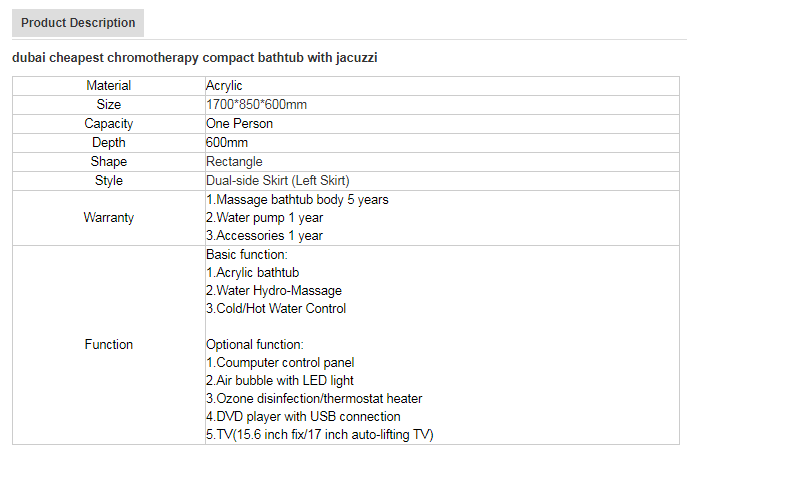Click the Acrylic material value
Viewport: 809px width, 481px height.
(224, 86)
